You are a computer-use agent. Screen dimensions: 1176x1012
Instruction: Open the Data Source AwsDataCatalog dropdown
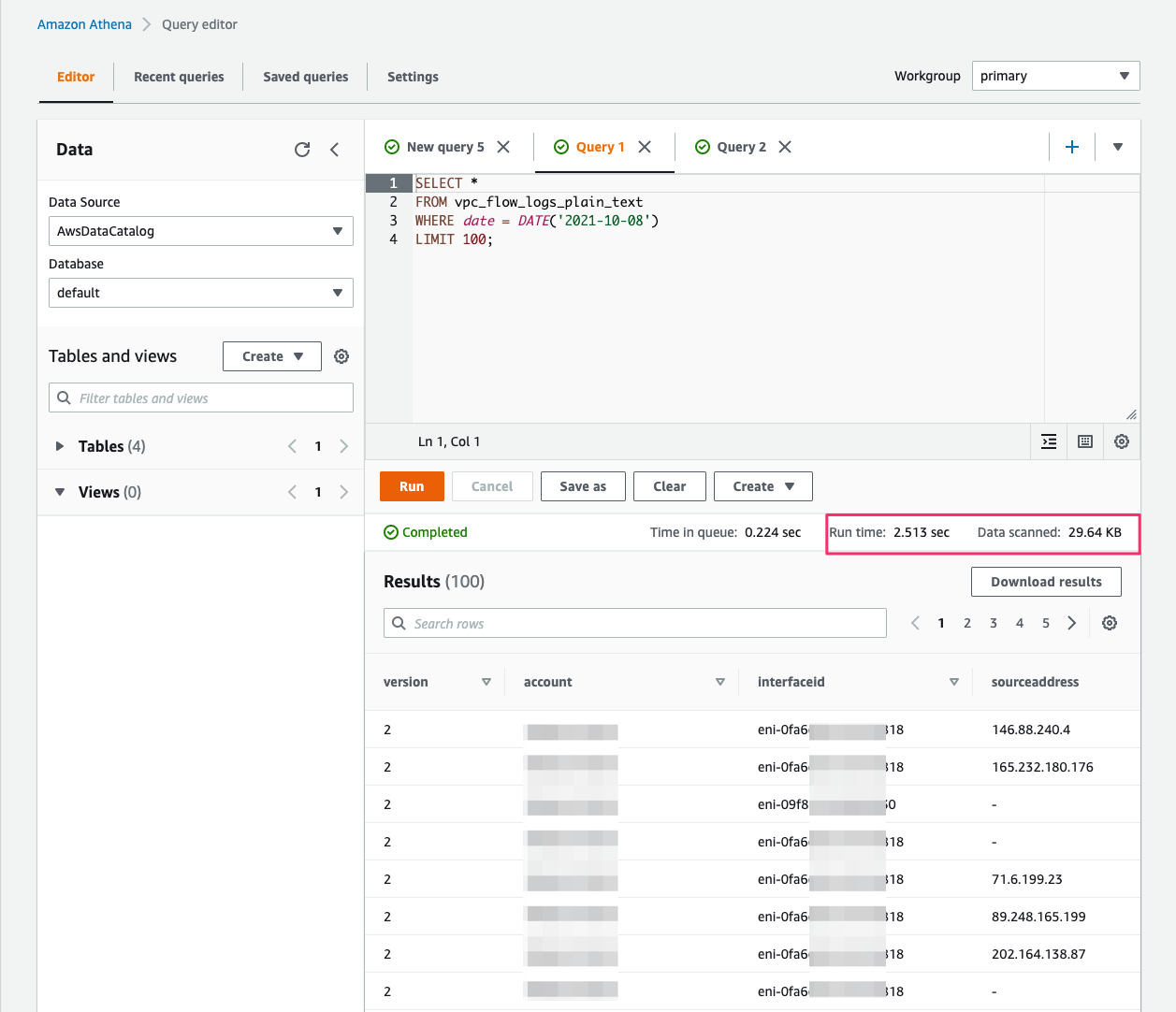[201, 231]
